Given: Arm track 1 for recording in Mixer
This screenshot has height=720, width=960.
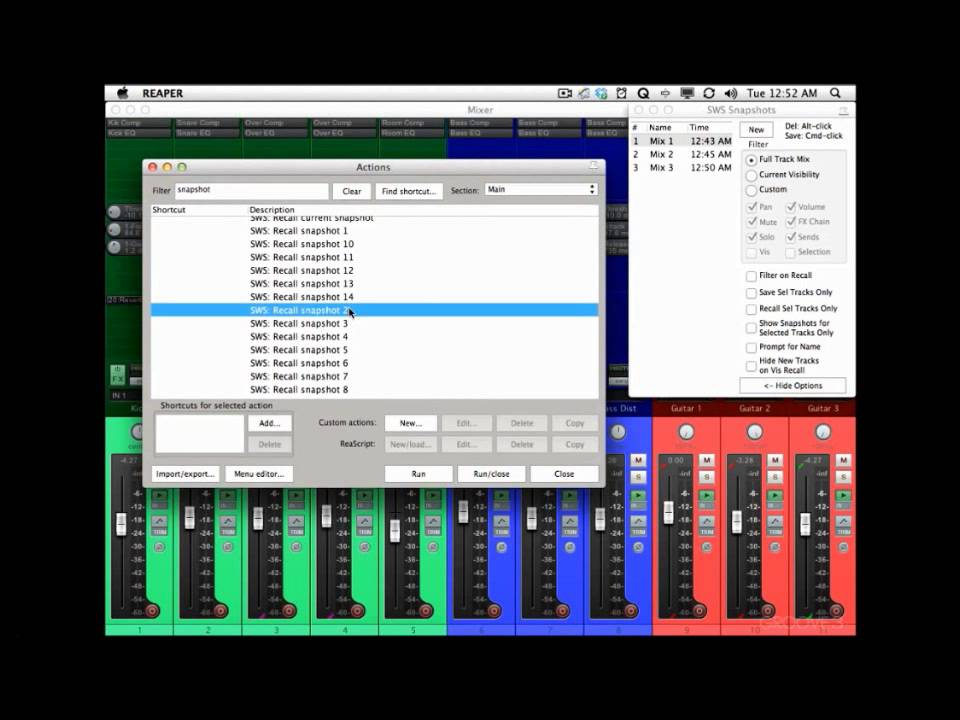Looking at the screenshot, I should coord(152,610).
